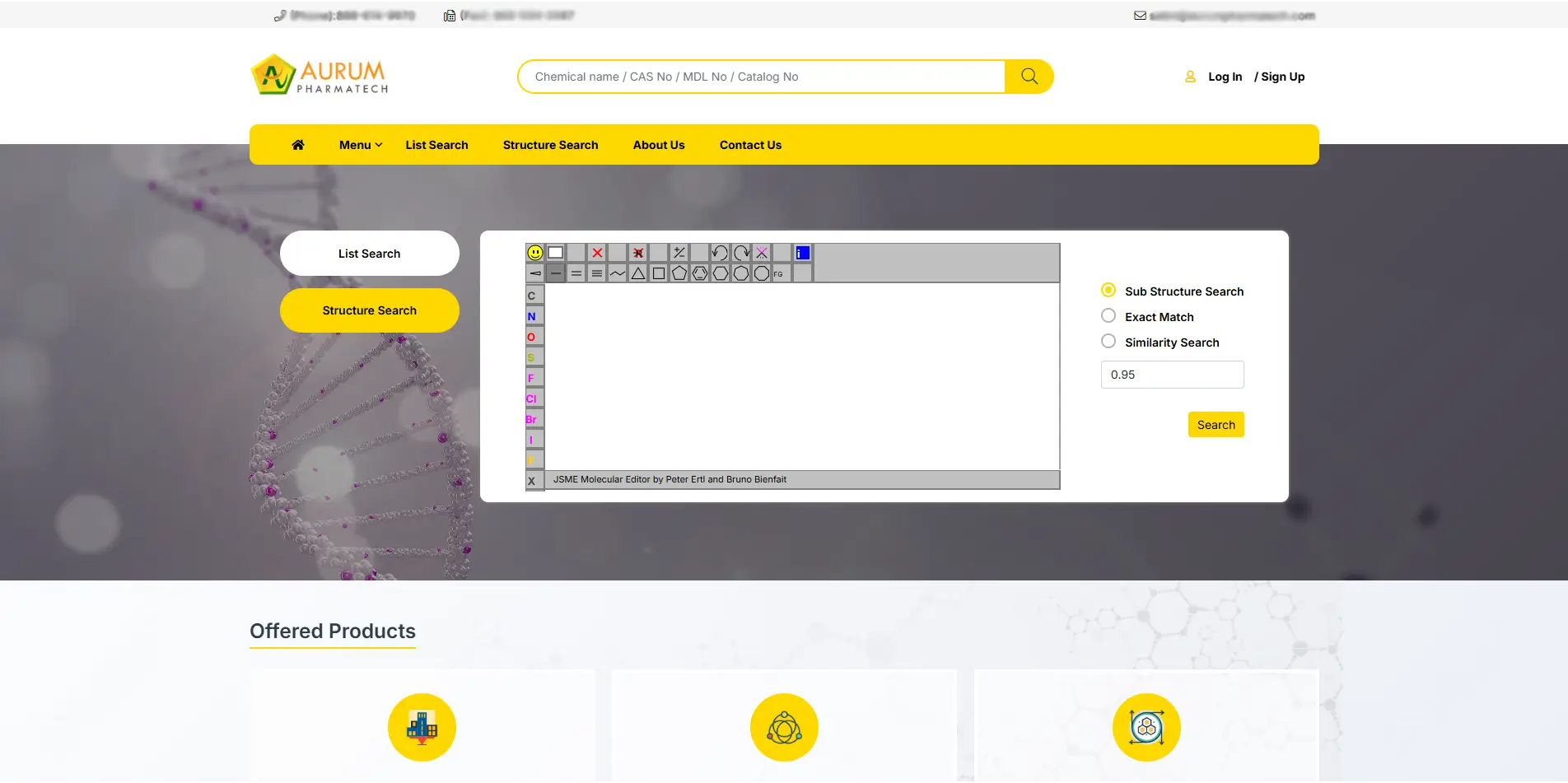
Task: Open the smiley face editor menu
Action: click(535, 253)
